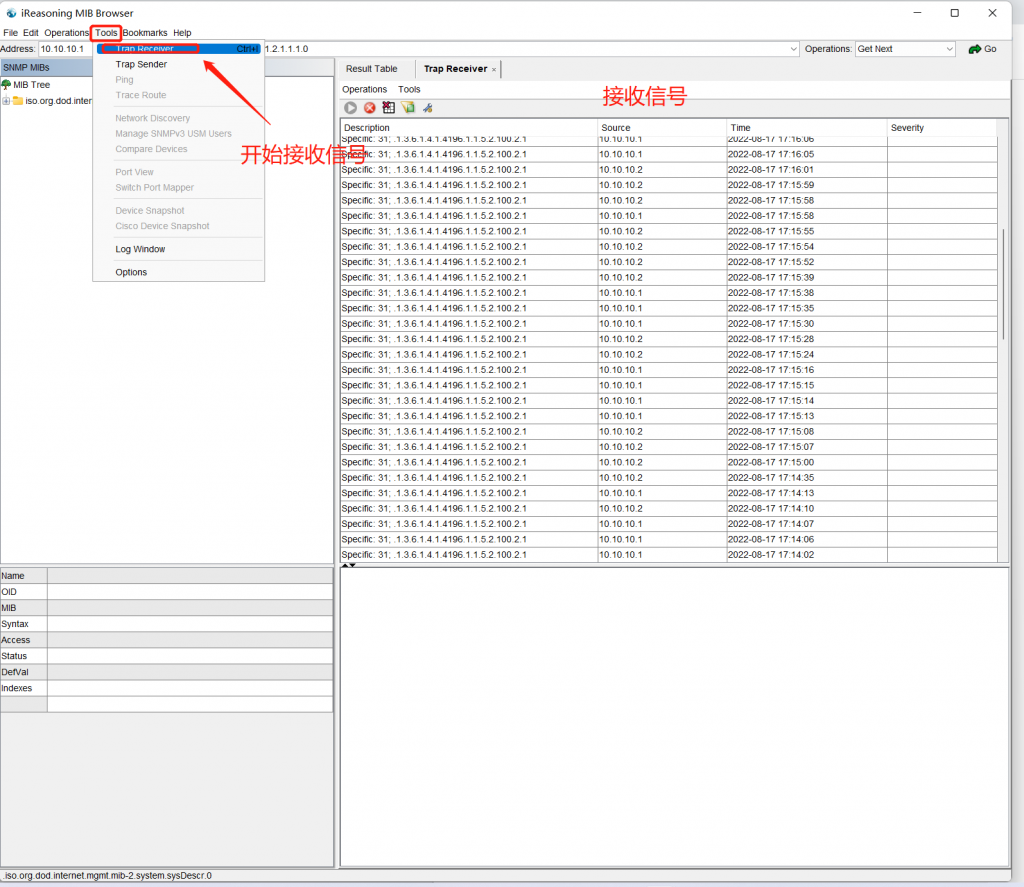
Task: Click the iReasoning app icon in the title bar
Action: point(11,13)
